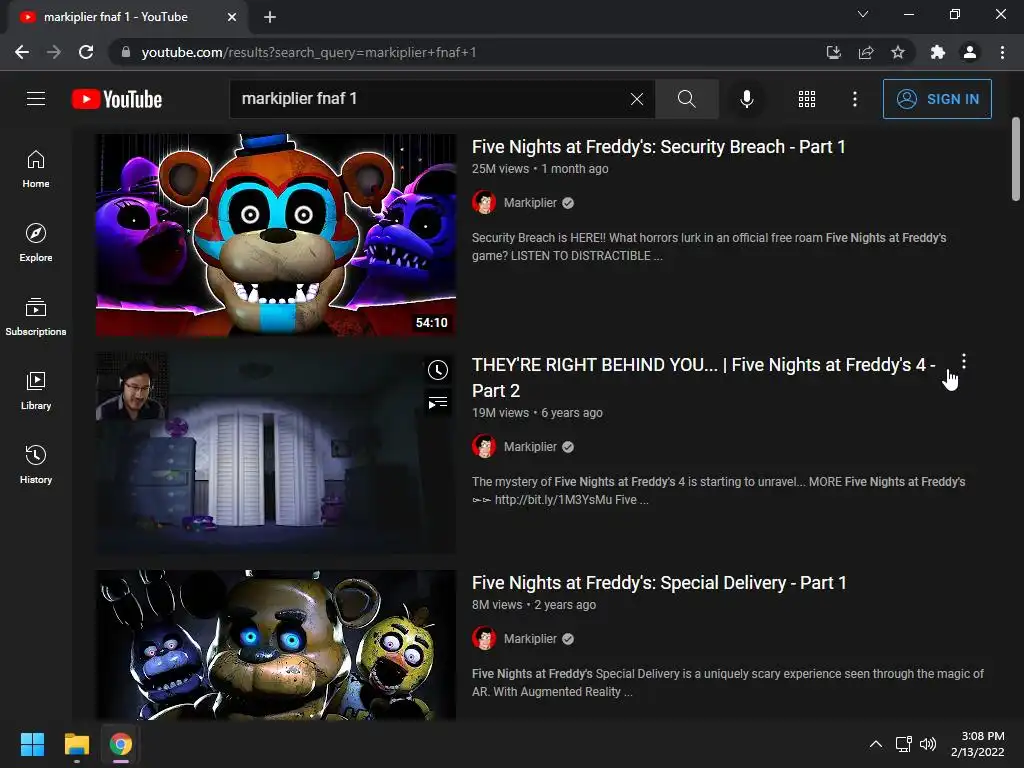The height and width of the screenshot is (768, 1024).
Task: Open network icon in system tray
Action: 903,744
